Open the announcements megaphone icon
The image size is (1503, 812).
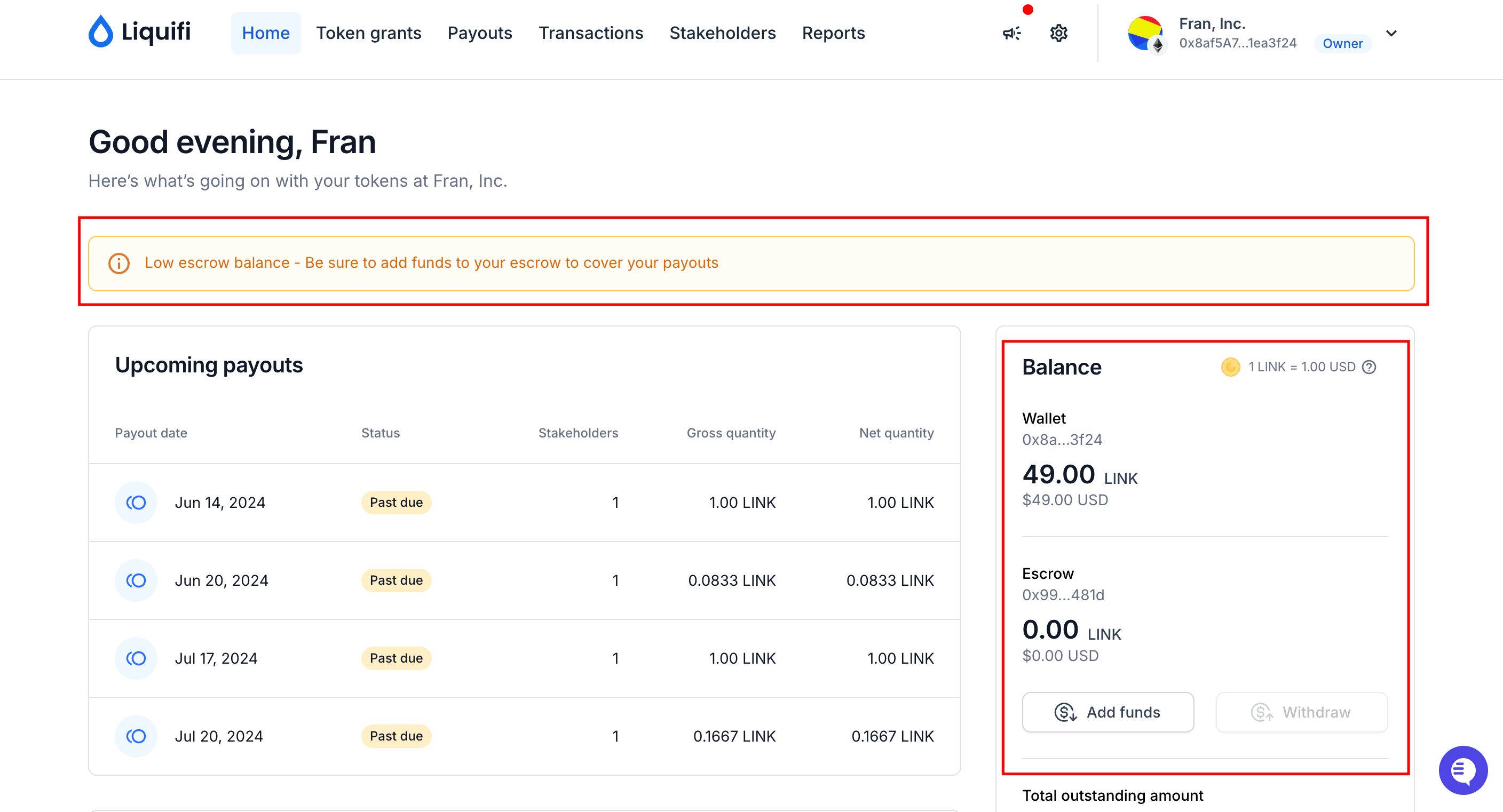point(1012,33)
